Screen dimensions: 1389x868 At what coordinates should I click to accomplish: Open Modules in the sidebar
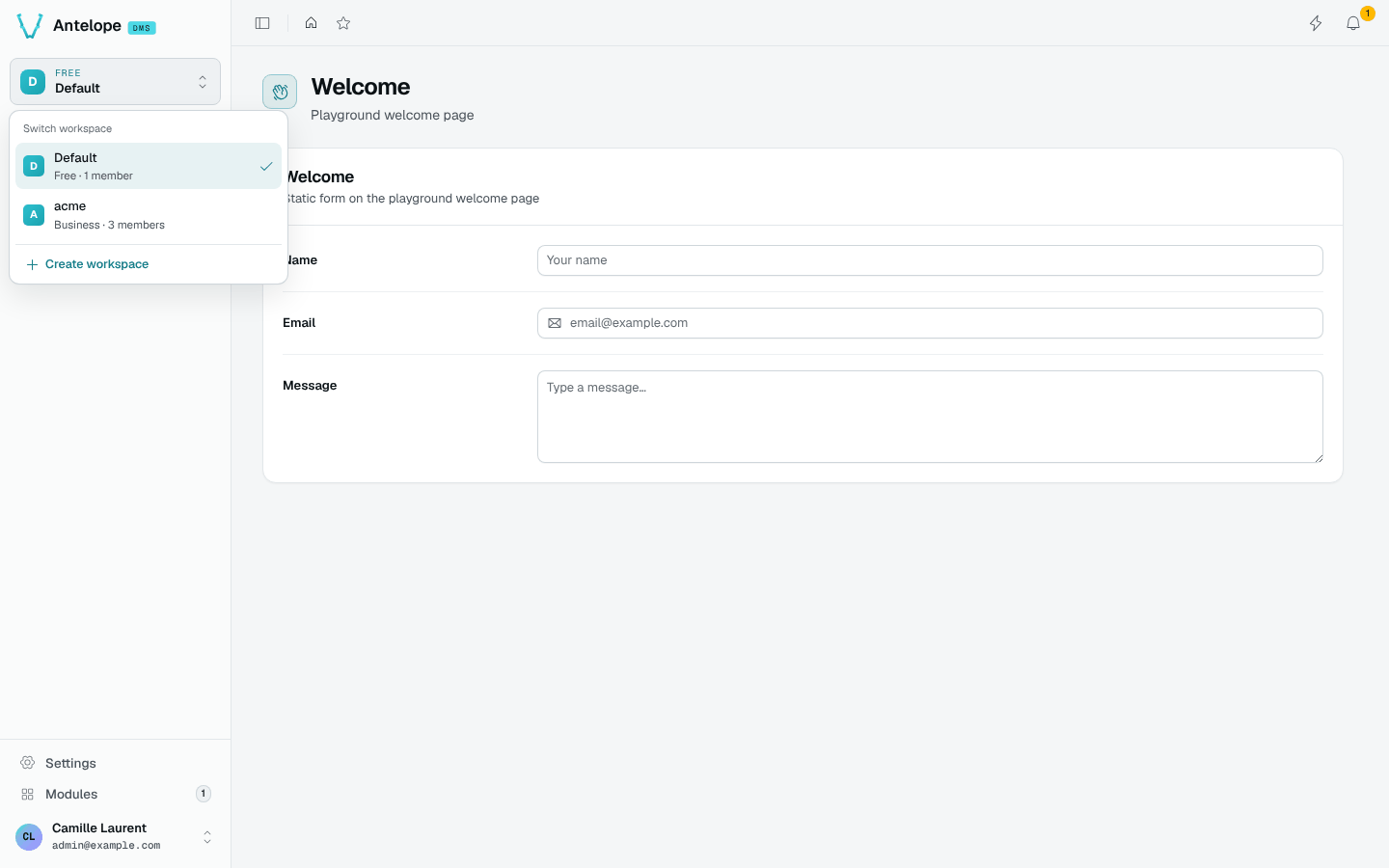[115, 794]
